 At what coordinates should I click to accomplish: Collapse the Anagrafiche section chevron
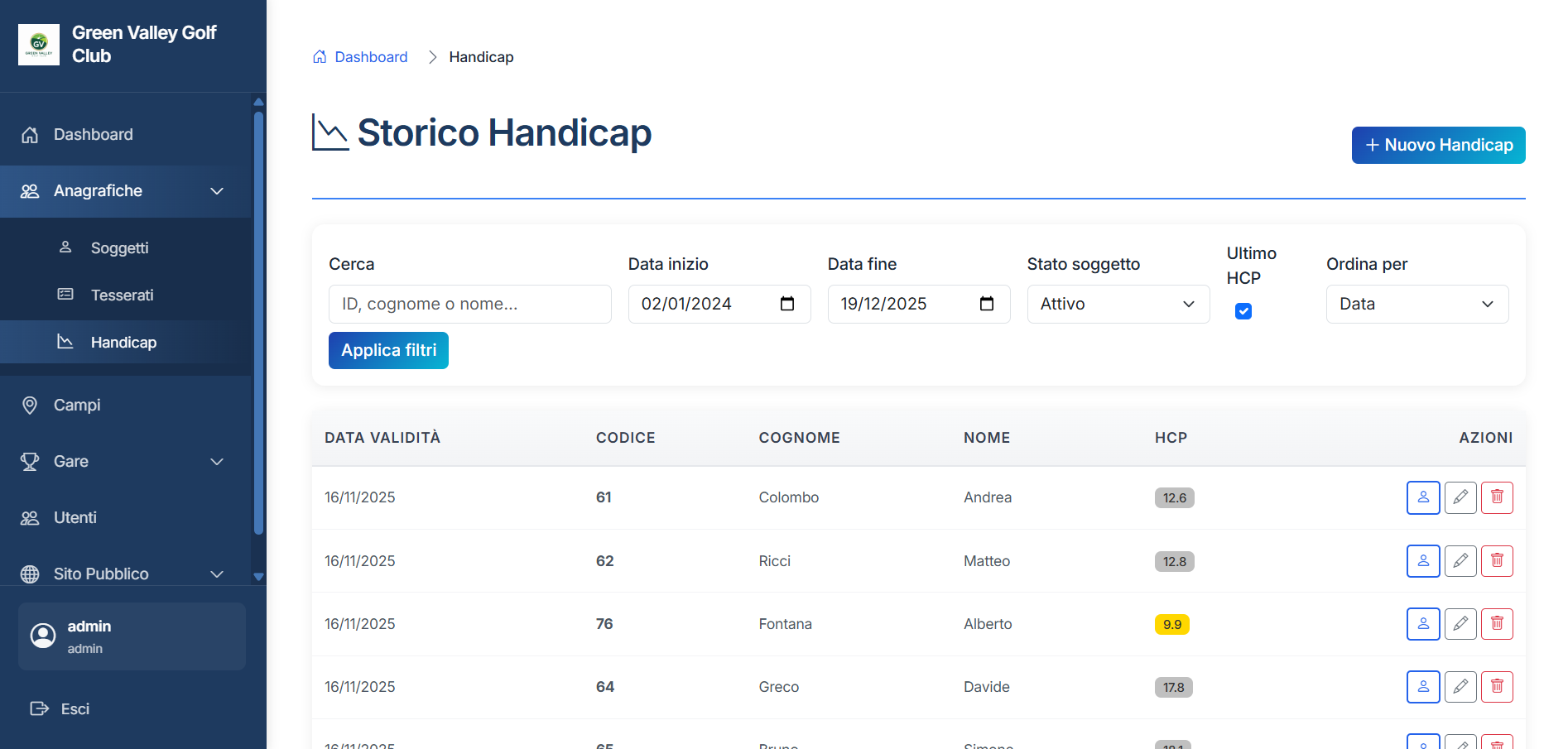(216, 191)
